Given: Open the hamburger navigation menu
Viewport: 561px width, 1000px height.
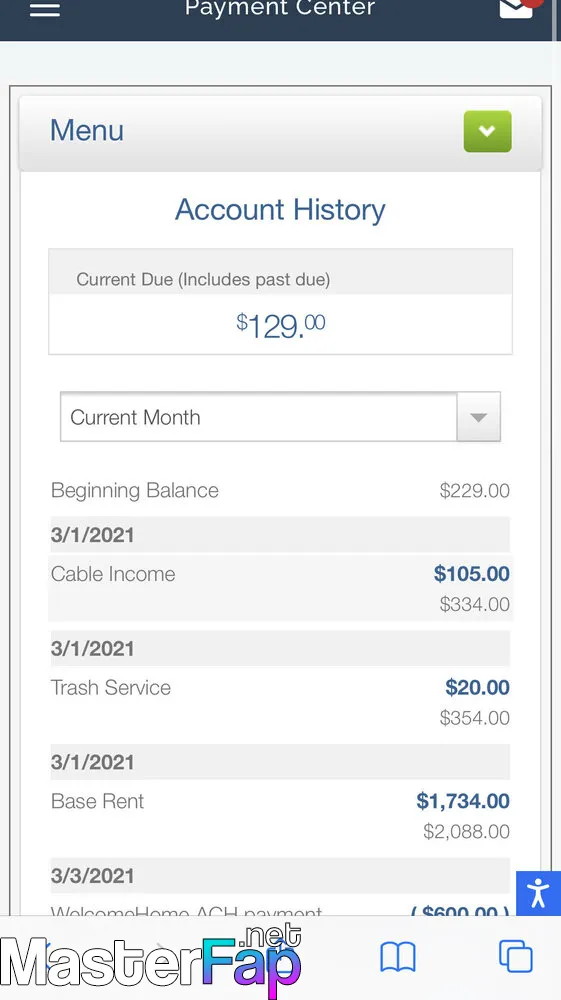Looking at the screenshot, I should point(45,9).
